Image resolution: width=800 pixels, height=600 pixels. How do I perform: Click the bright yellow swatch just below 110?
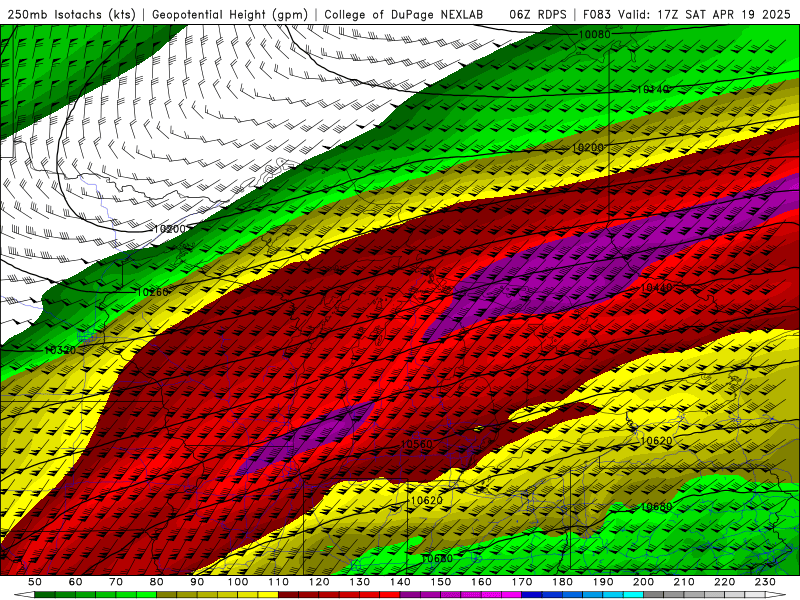[268, 595]
